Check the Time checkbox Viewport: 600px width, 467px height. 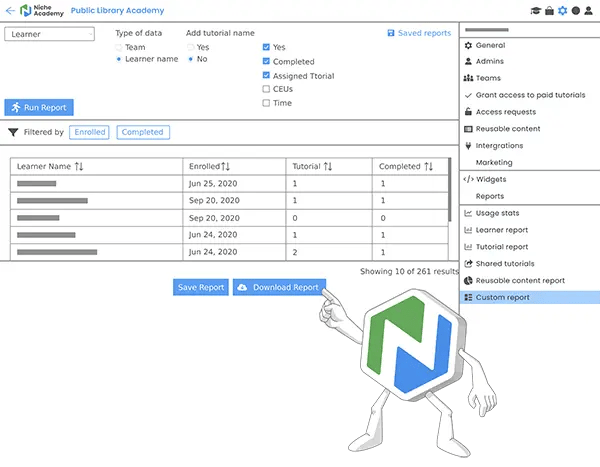[x=265, y=103]
